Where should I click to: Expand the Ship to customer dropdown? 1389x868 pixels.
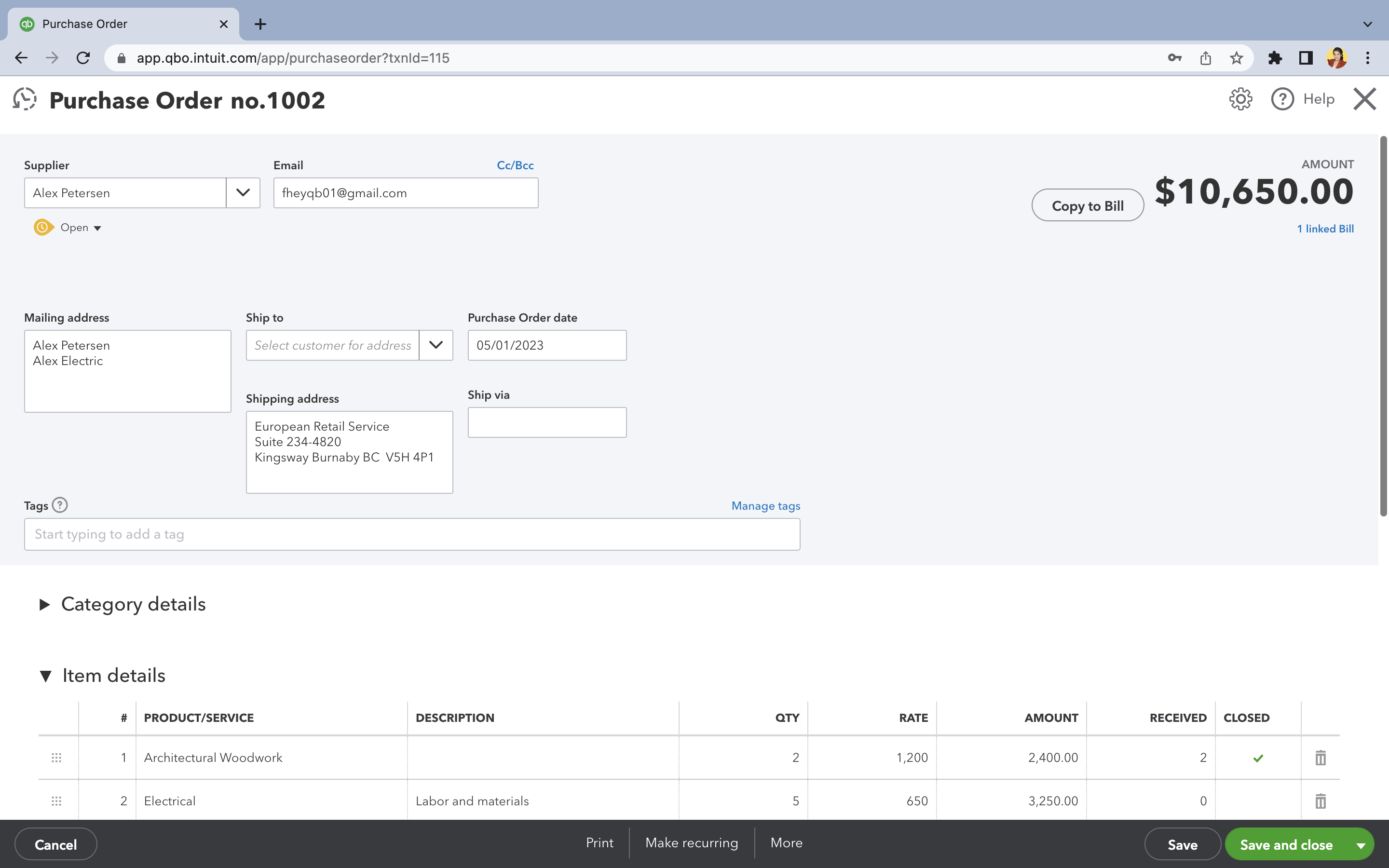click(x=436, y=345)
